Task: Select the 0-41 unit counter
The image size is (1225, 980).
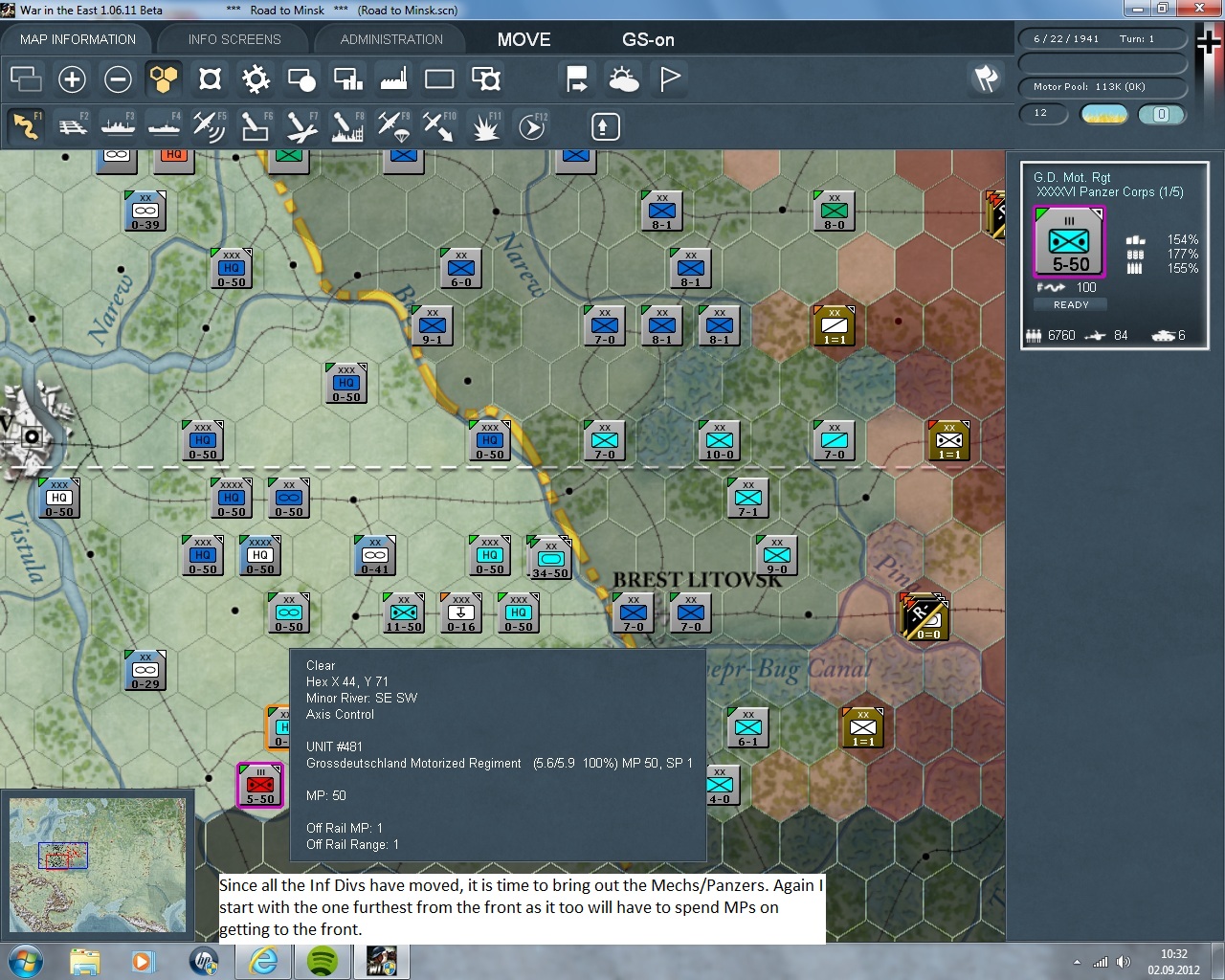Action: (375, 556)
